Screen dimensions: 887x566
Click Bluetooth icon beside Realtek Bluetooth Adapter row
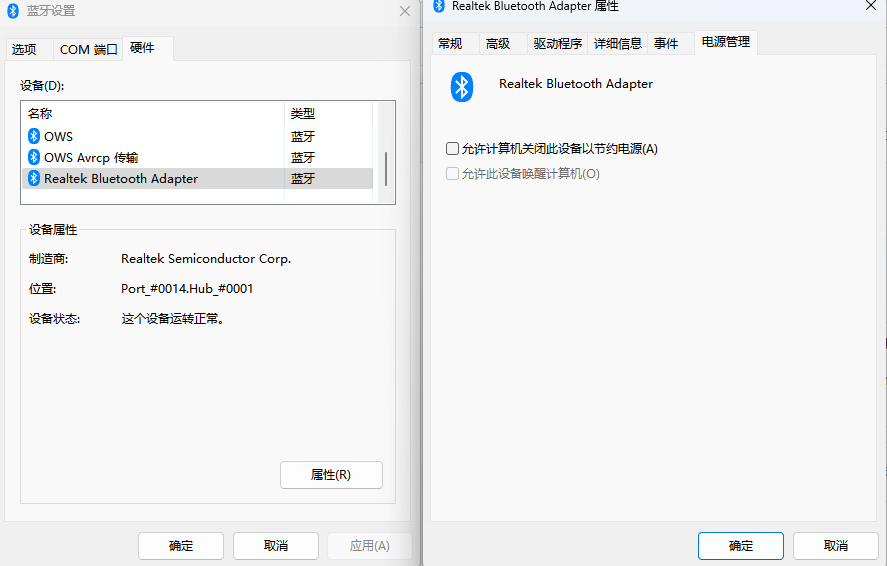(33, 179)
